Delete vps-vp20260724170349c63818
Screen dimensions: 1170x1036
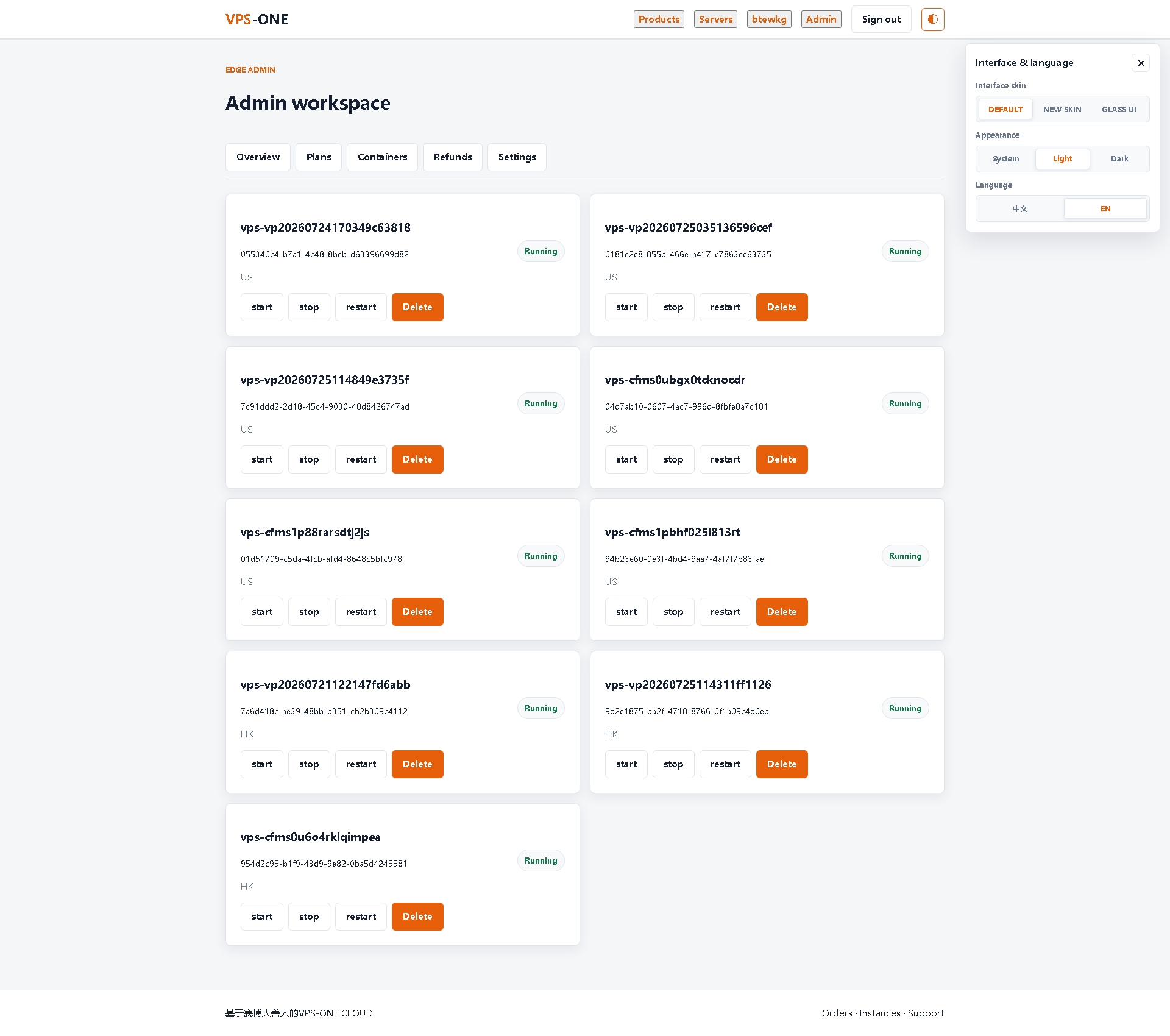[x=417, y=307]
